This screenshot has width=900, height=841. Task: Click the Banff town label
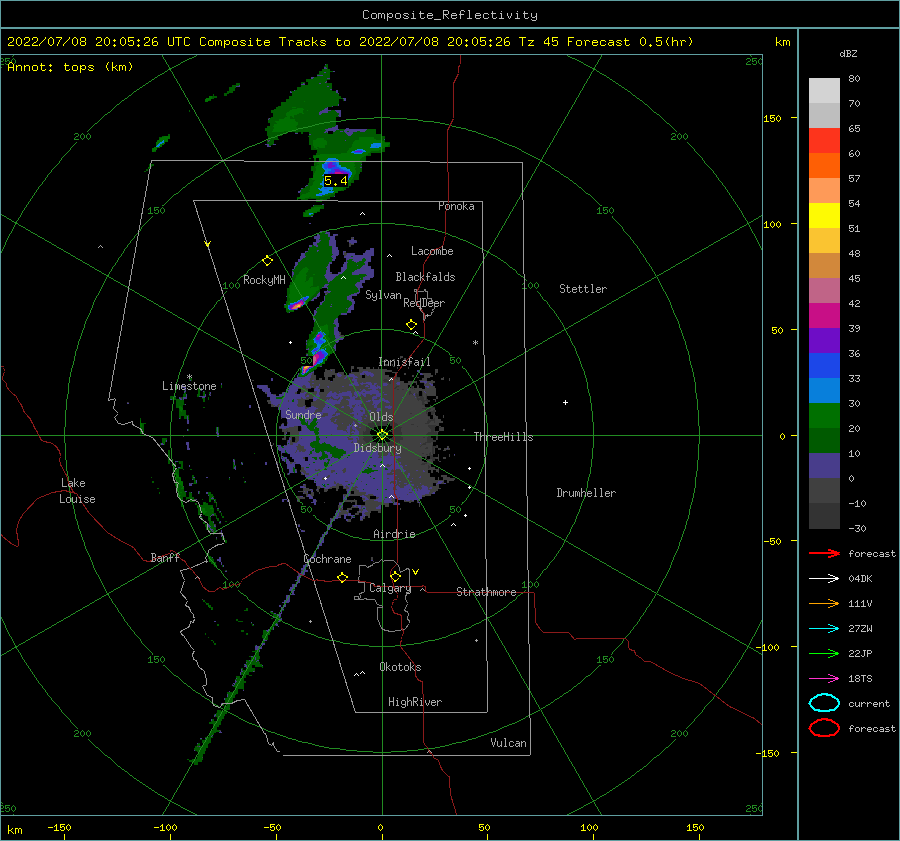[x=165, y=557]
